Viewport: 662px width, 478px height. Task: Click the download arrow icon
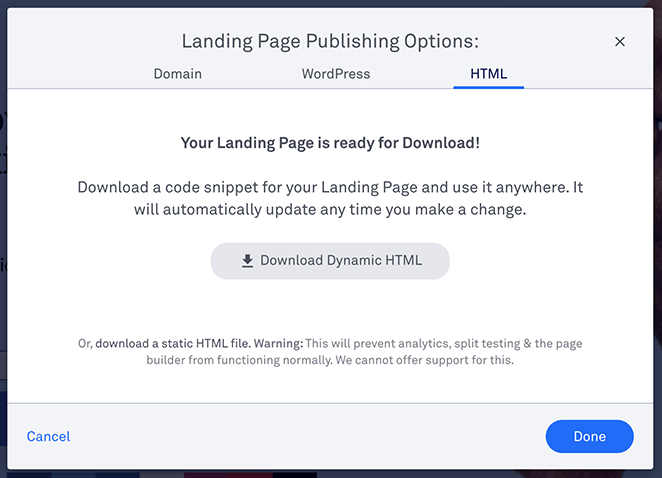click(x=247, y=261)
